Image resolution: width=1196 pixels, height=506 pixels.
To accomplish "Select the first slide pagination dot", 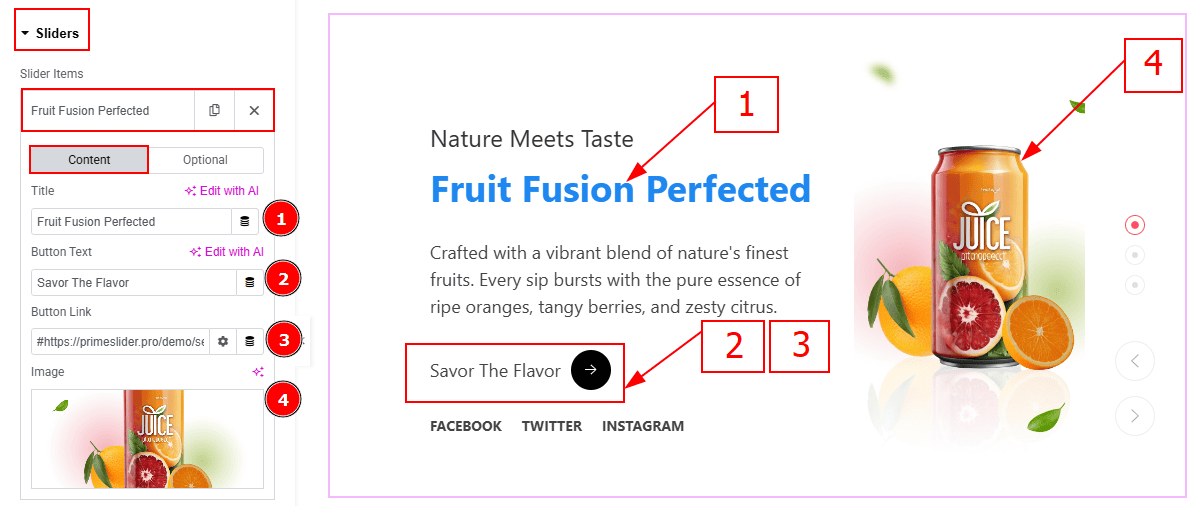I will tap(1135, 224).
